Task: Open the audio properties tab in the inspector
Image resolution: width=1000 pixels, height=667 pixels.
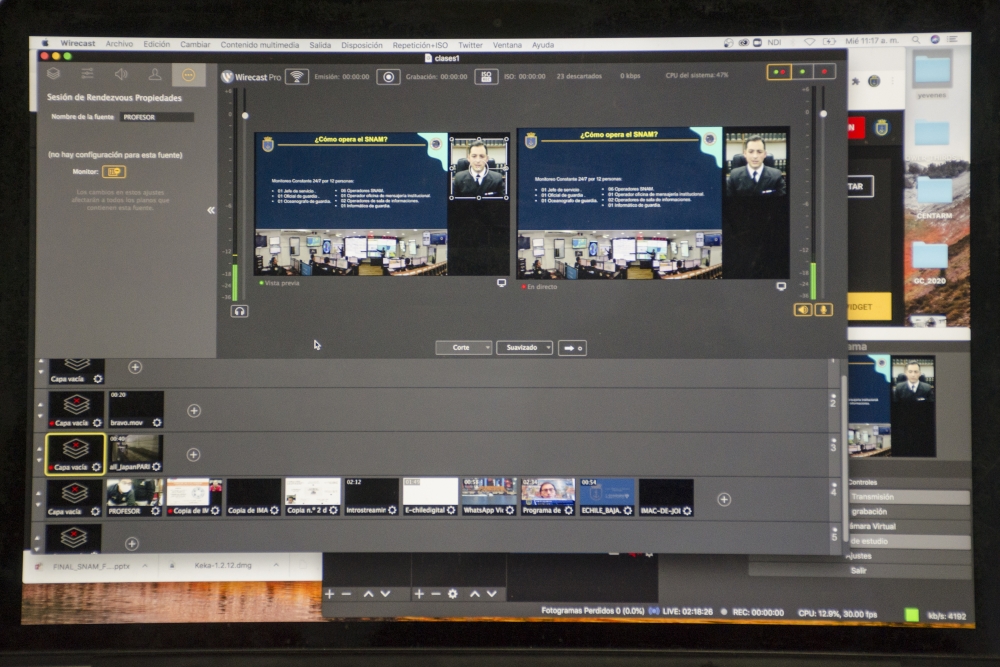Action: pyautogui.click(x=121, y=74)
